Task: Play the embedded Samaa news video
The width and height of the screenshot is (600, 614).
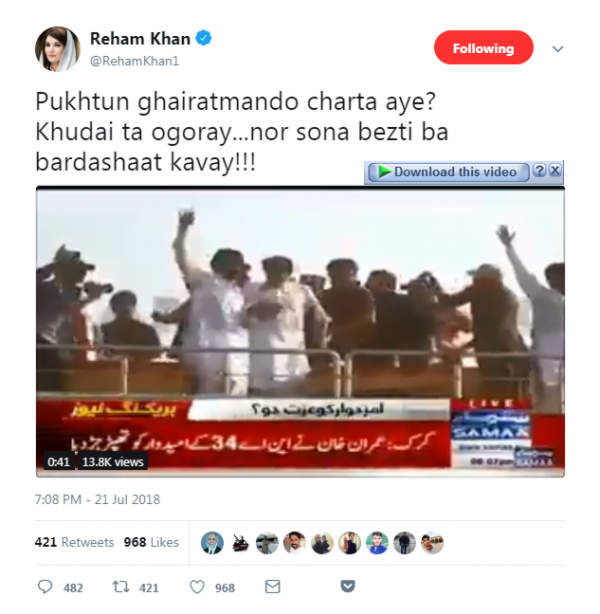Action: point(300,332)
